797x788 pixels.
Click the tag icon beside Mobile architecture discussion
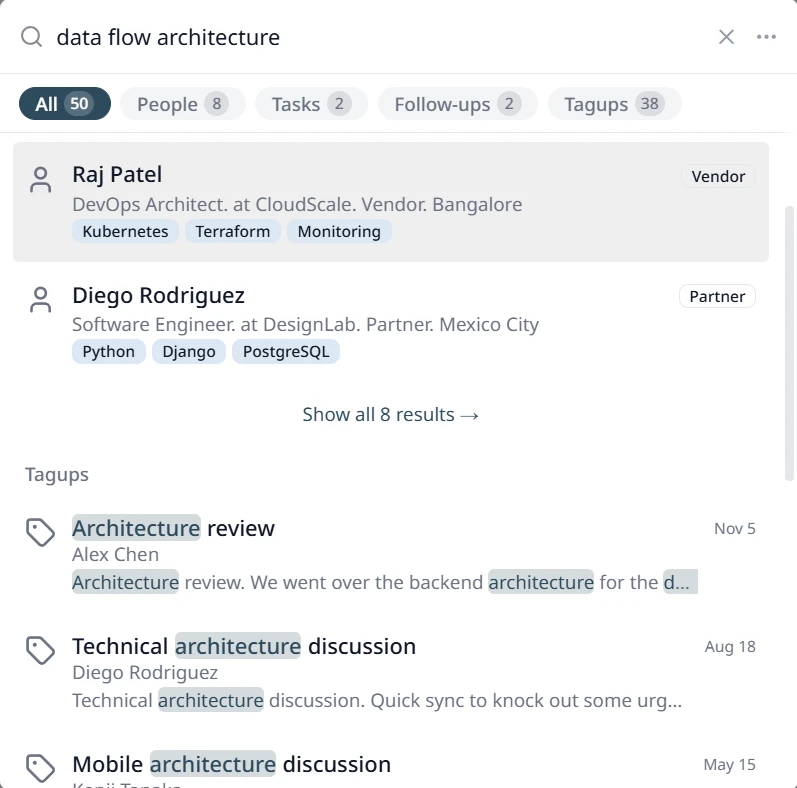(x=41, y=768)
